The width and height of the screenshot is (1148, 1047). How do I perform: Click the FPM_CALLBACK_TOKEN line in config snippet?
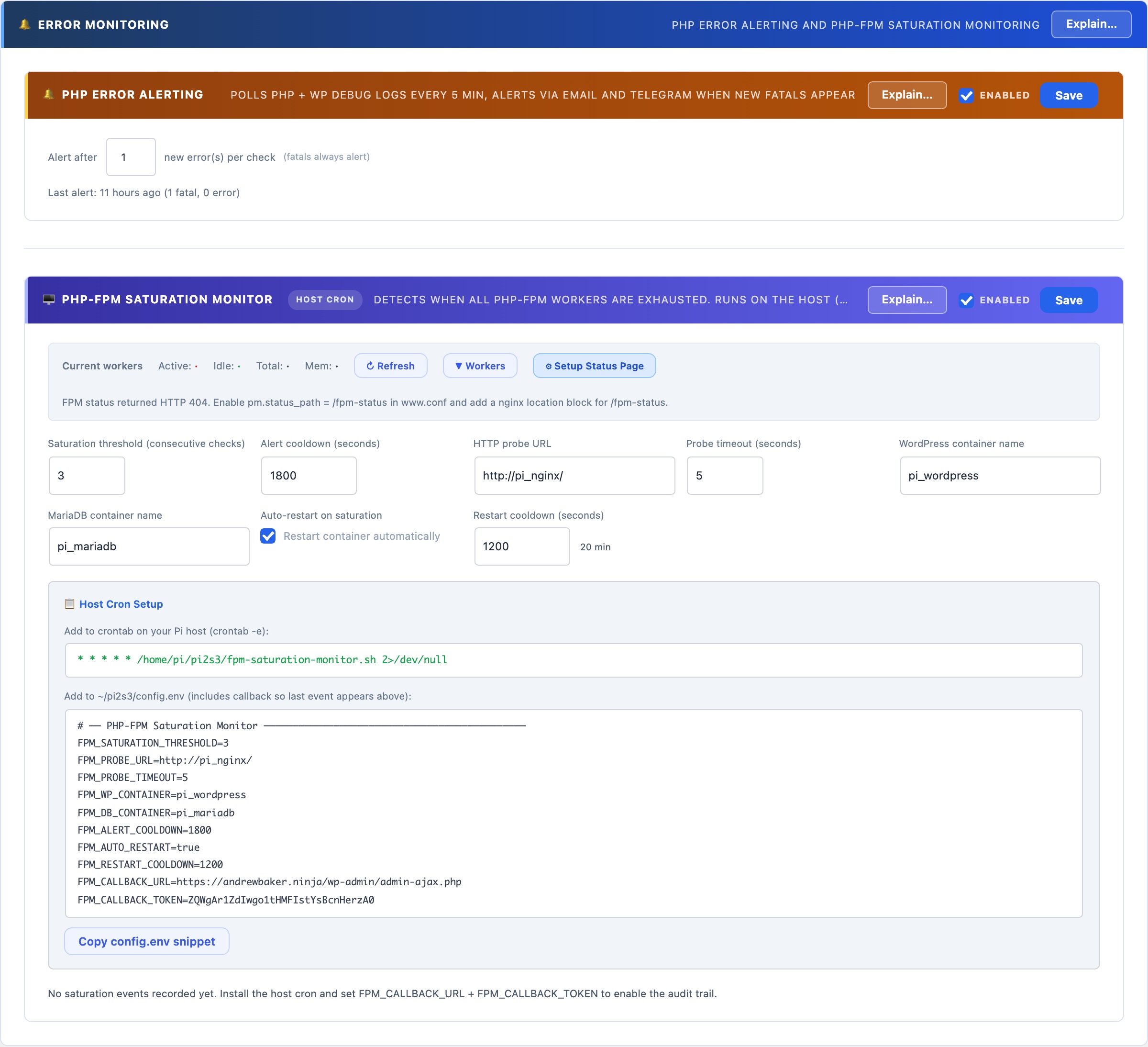pyautogui.click(x=226, y=900)
